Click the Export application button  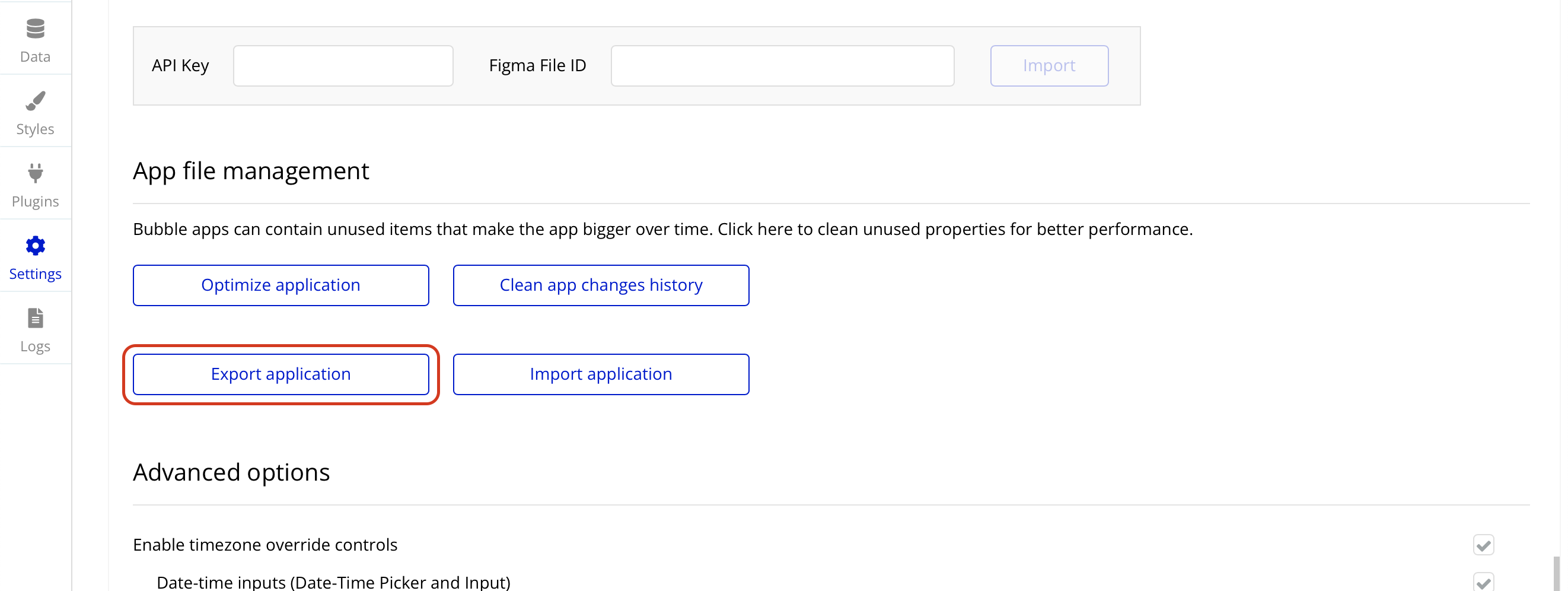click(281, 374)
